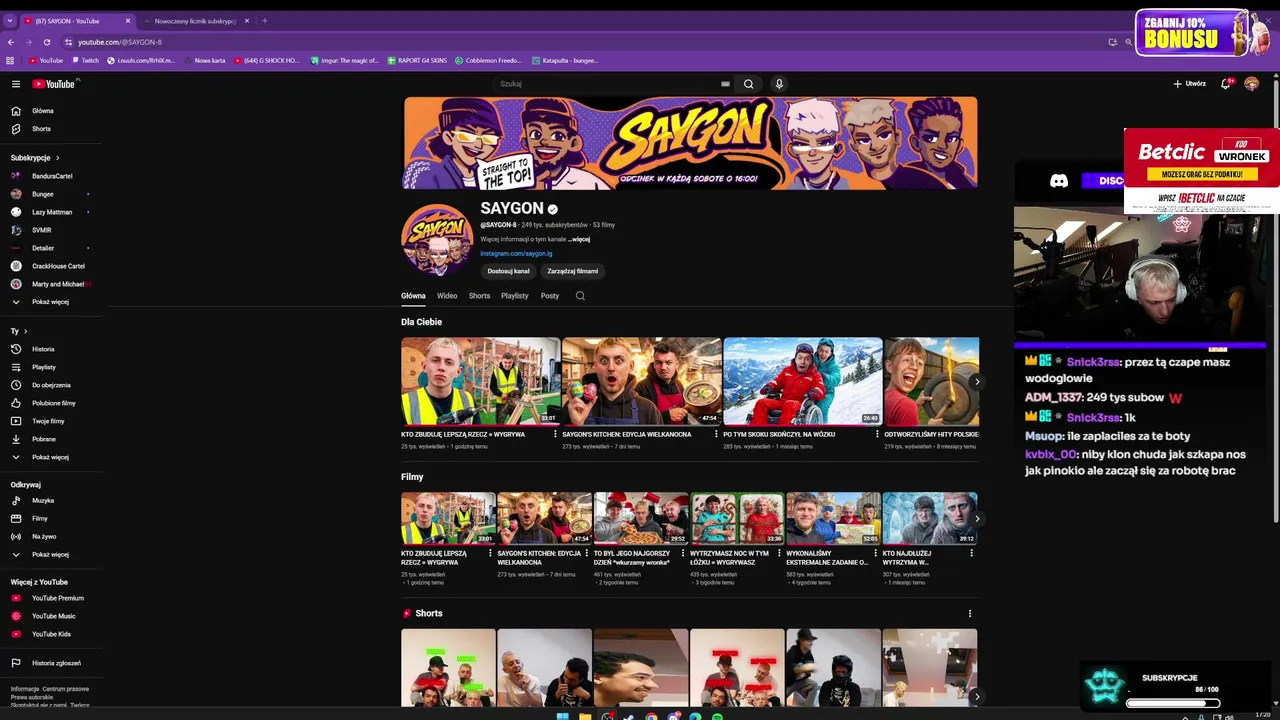Open File Explorer from taskbar
The image size is (1280, 720).
[585, 716]
